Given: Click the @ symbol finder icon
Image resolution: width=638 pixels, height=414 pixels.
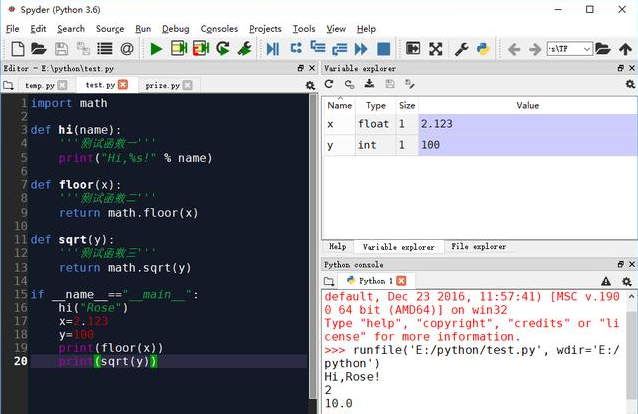Looking at the screenshot, I should 127,49.
